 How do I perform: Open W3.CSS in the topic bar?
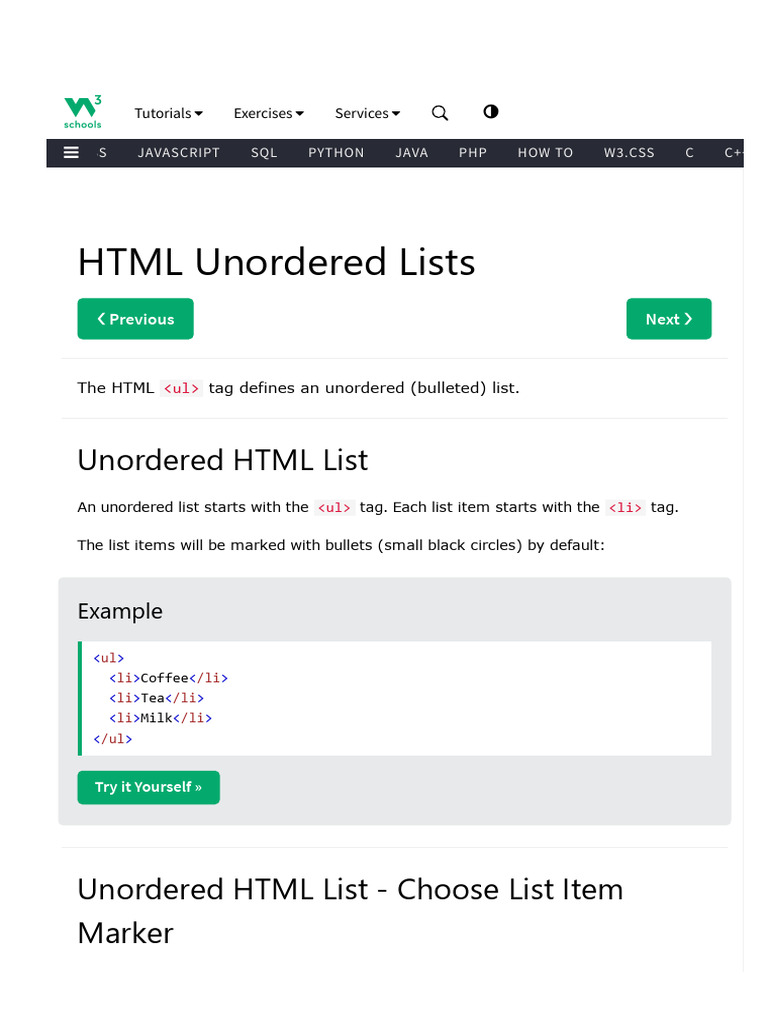click(x=629, y=153)
